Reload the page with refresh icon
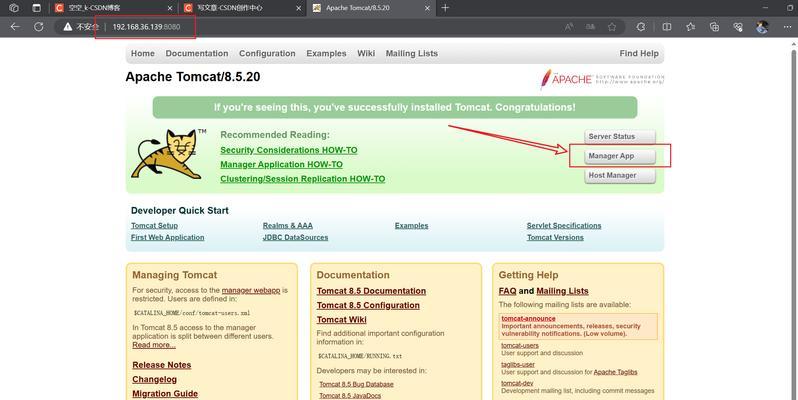 (x=39, y=27)
